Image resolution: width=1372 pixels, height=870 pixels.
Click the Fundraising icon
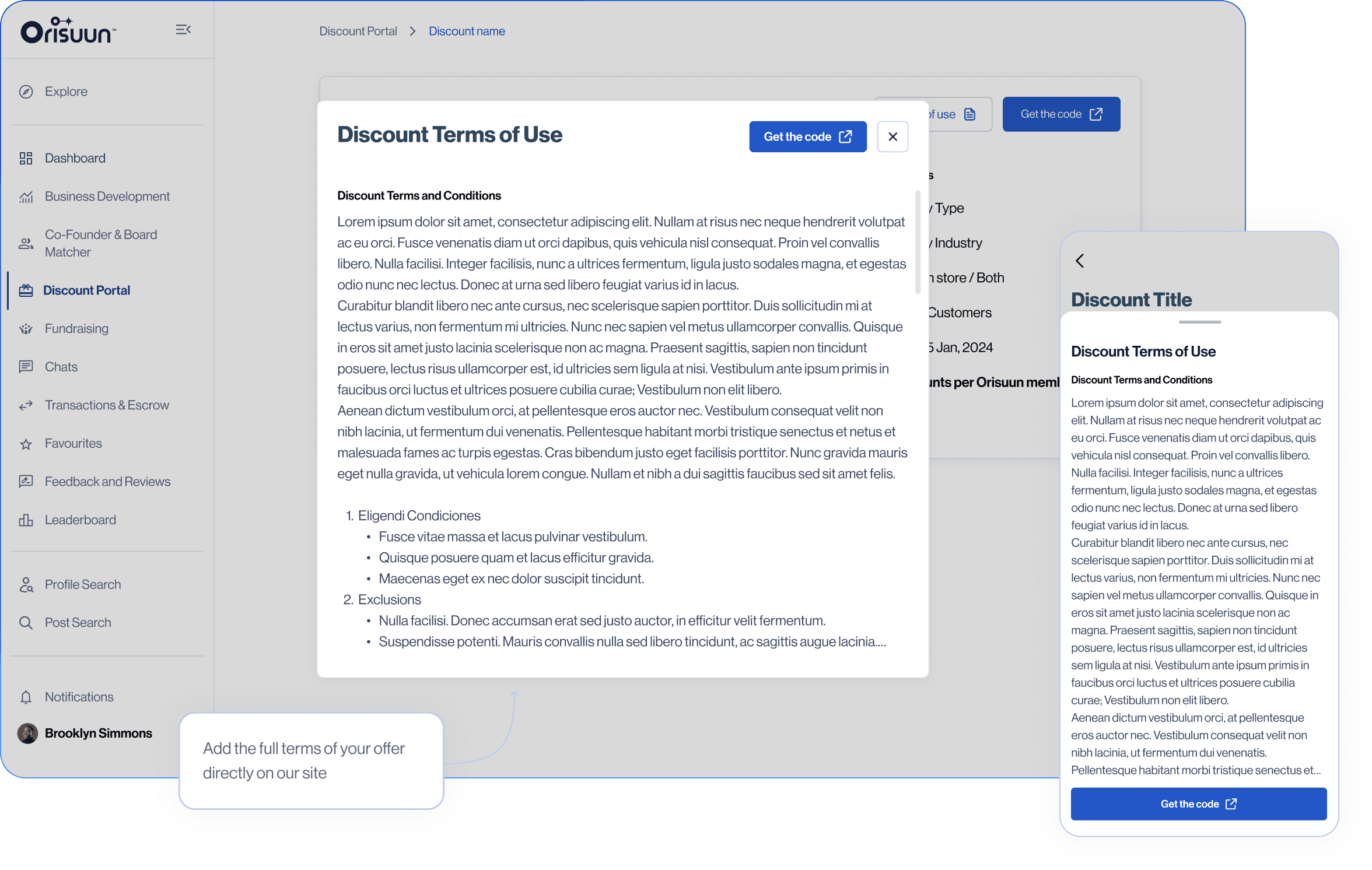pos(26,329)
